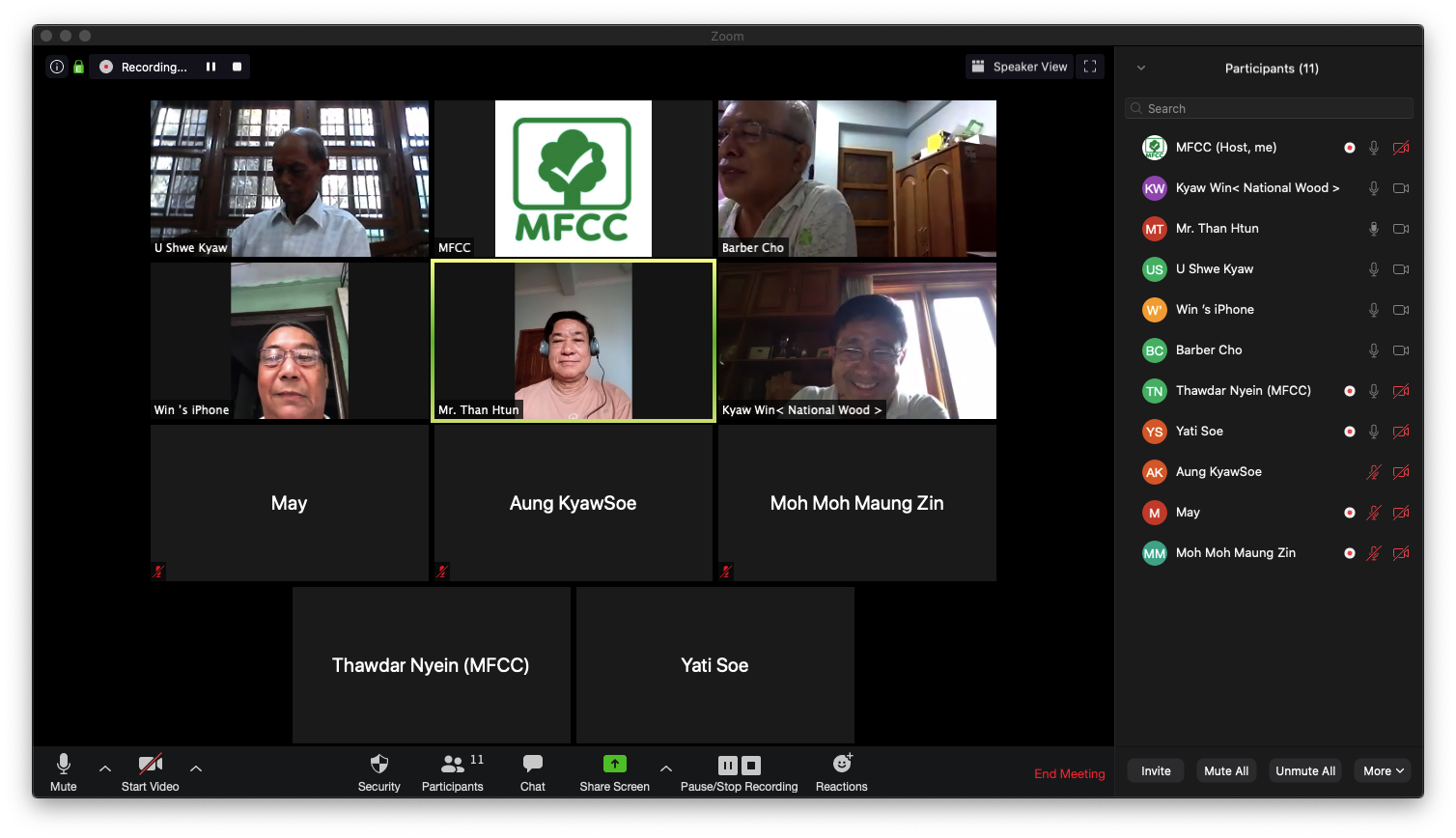
Task: Expand audio options arrow beside Mute
Action: (105, 768)
